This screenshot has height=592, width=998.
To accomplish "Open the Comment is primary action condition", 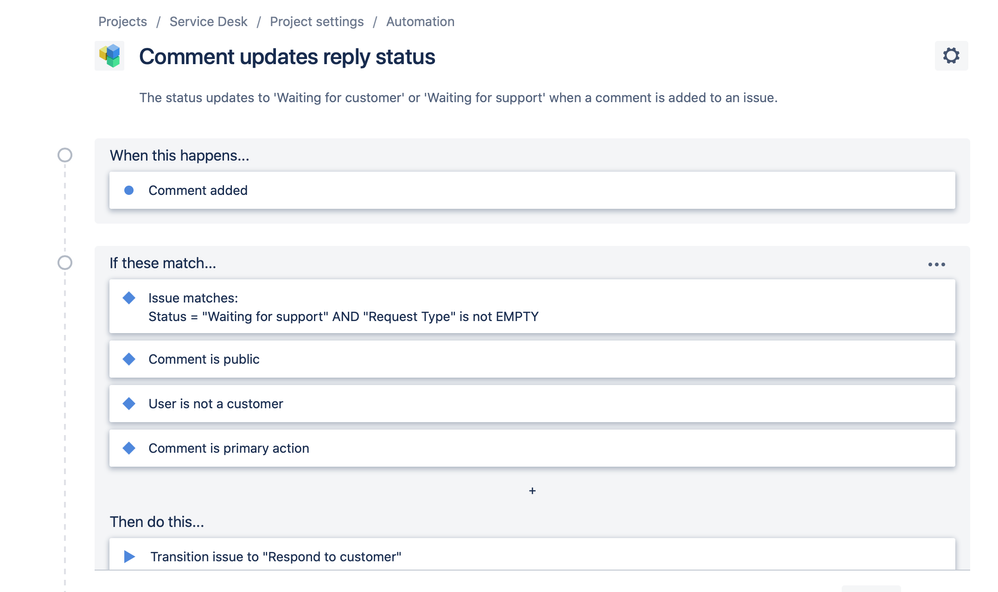I will (532, 448).
